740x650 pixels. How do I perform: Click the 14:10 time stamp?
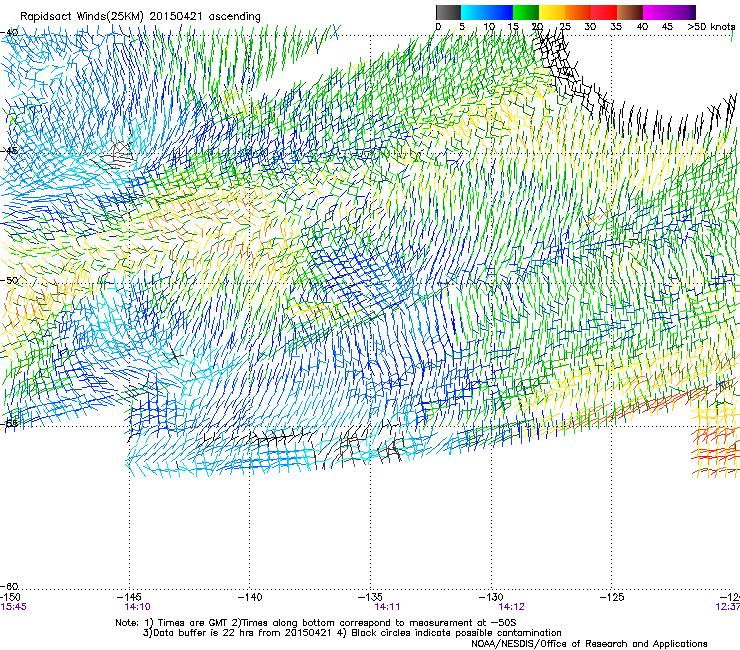coord(137,607)
